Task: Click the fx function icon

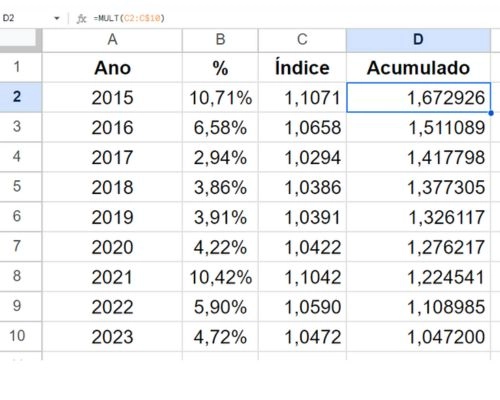Action: [81, 18]
